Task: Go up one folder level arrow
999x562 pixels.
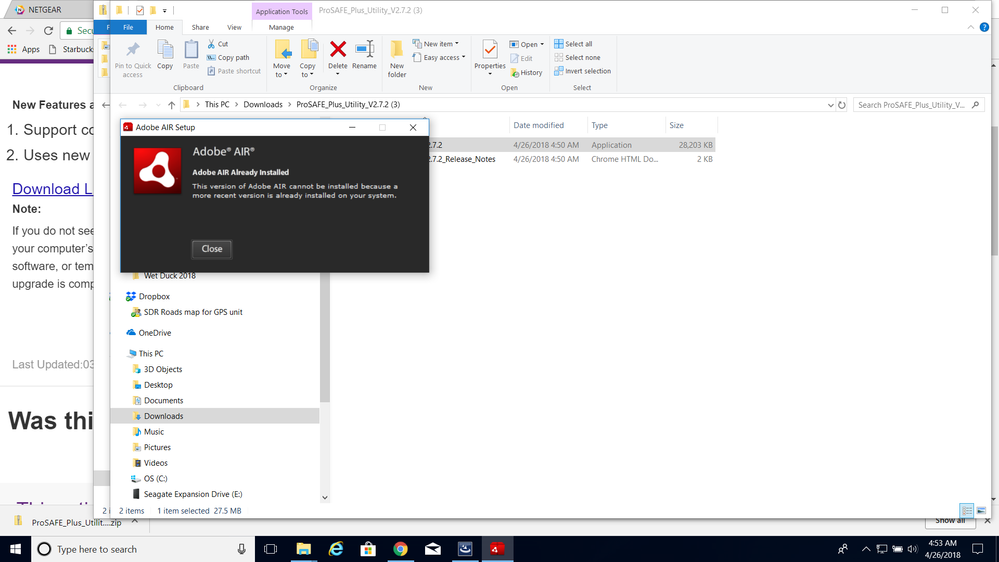Action: click(171, 105)
